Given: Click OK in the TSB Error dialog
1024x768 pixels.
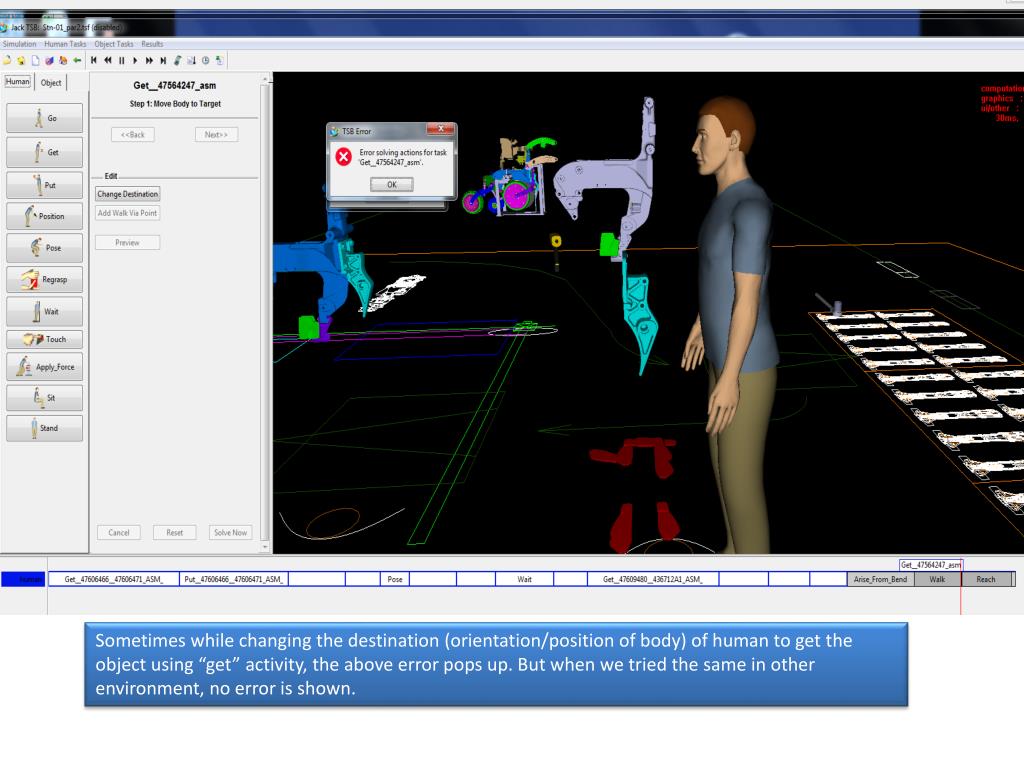Looking at the screenshot, I should pyautogui.click(x=391, y=184).
